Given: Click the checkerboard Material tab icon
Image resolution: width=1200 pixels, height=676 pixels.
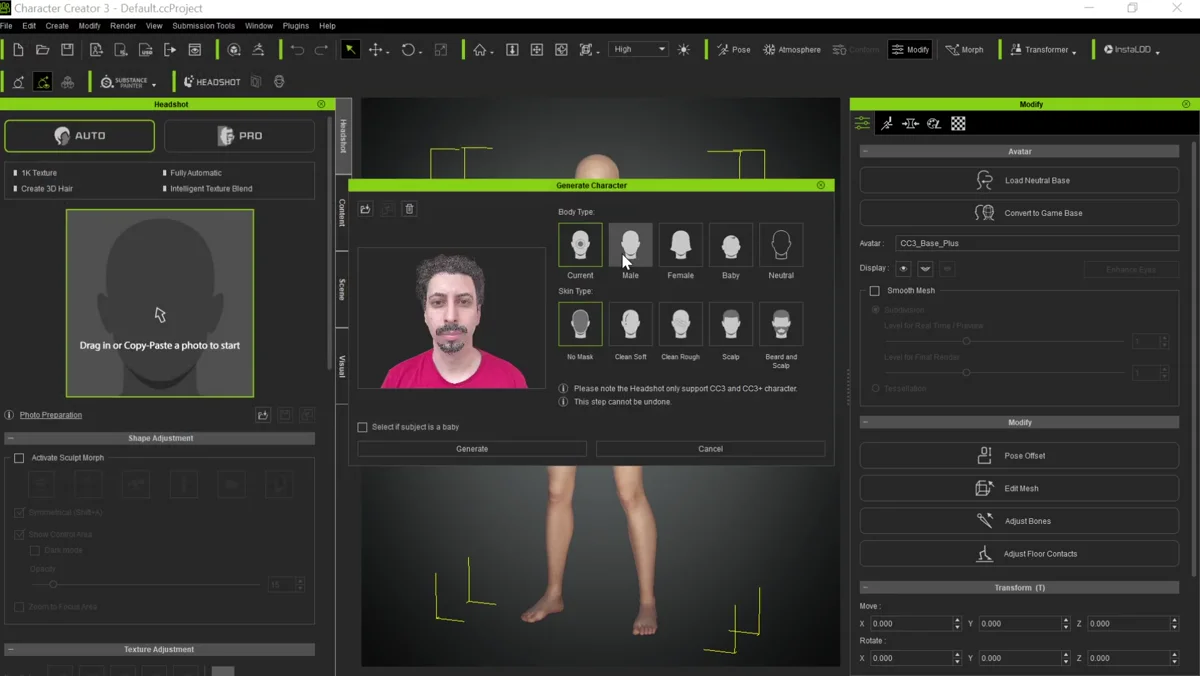Looking at the screenshot, I should (958, 123).
